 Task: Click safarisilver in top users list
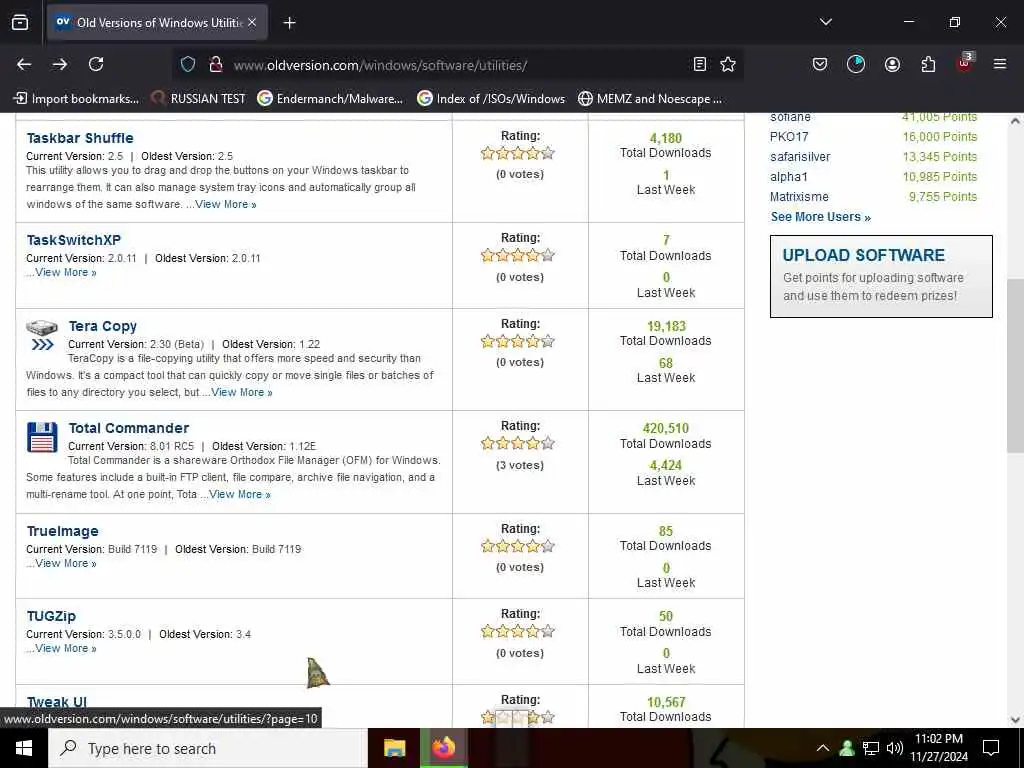tap(800, 157)
